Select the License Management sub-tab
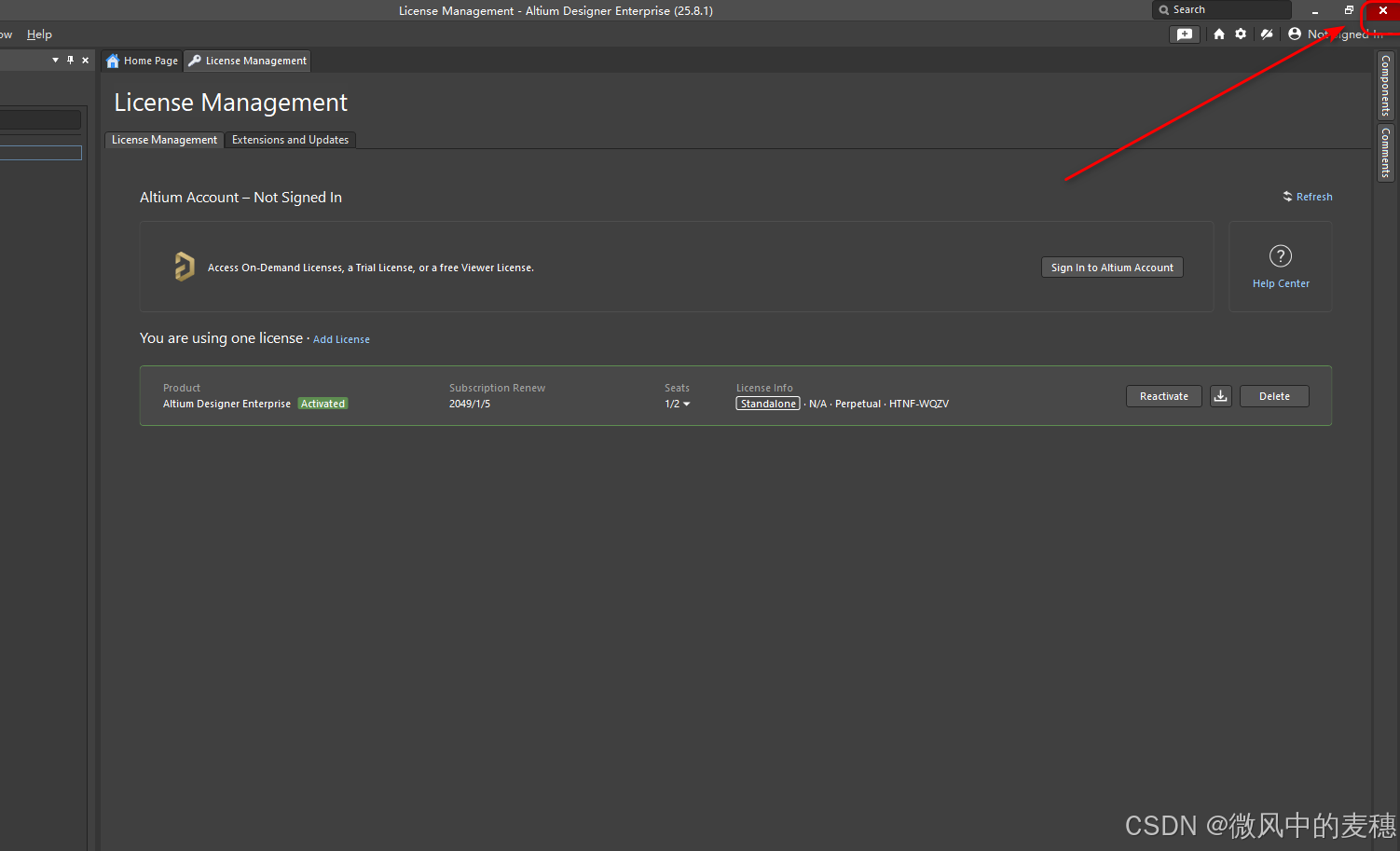Viewport: 1400px width, 851px height. point(164,140)
